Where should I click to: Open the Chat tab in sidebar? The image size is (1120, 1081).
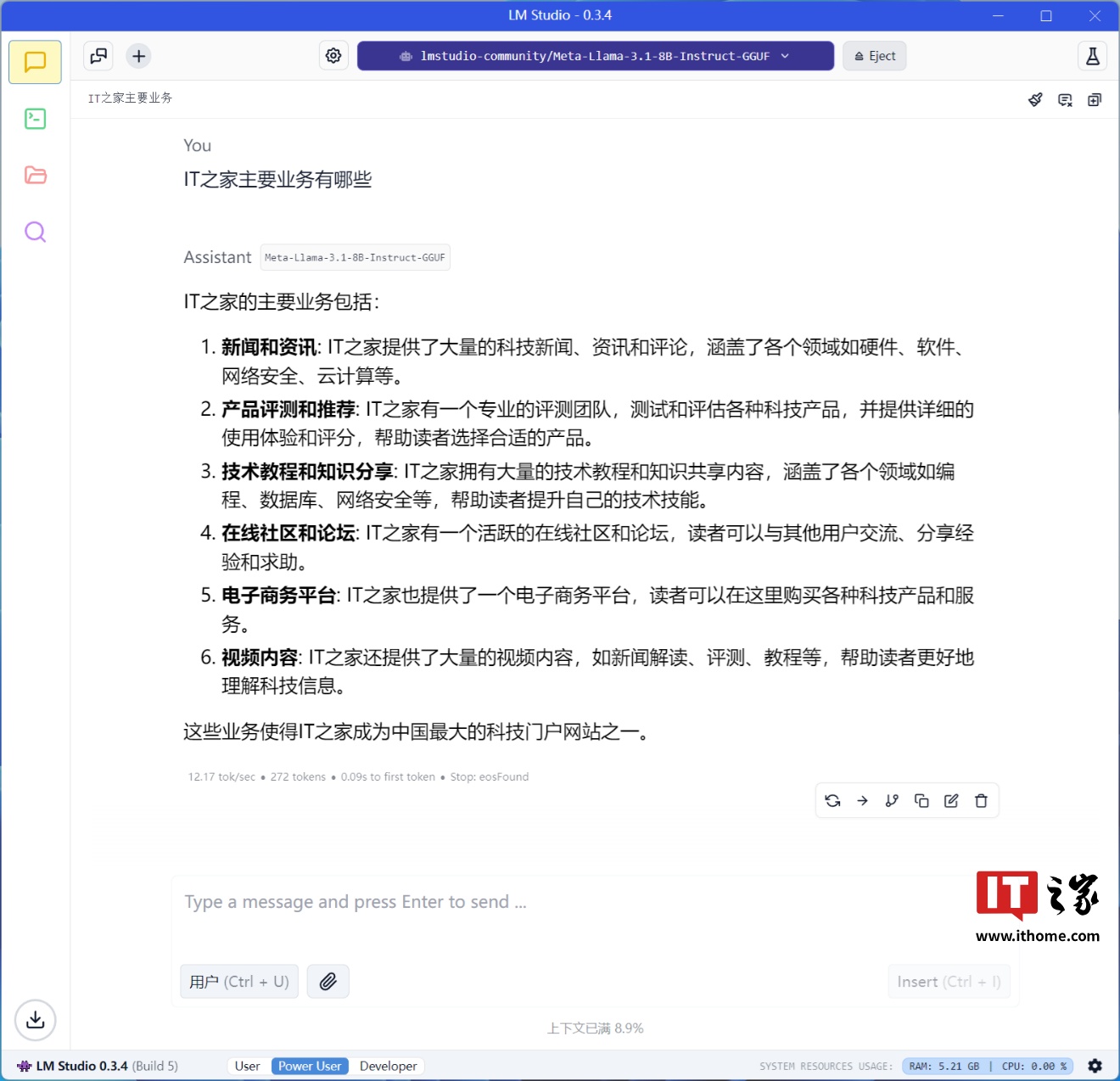tap(35, 62)
